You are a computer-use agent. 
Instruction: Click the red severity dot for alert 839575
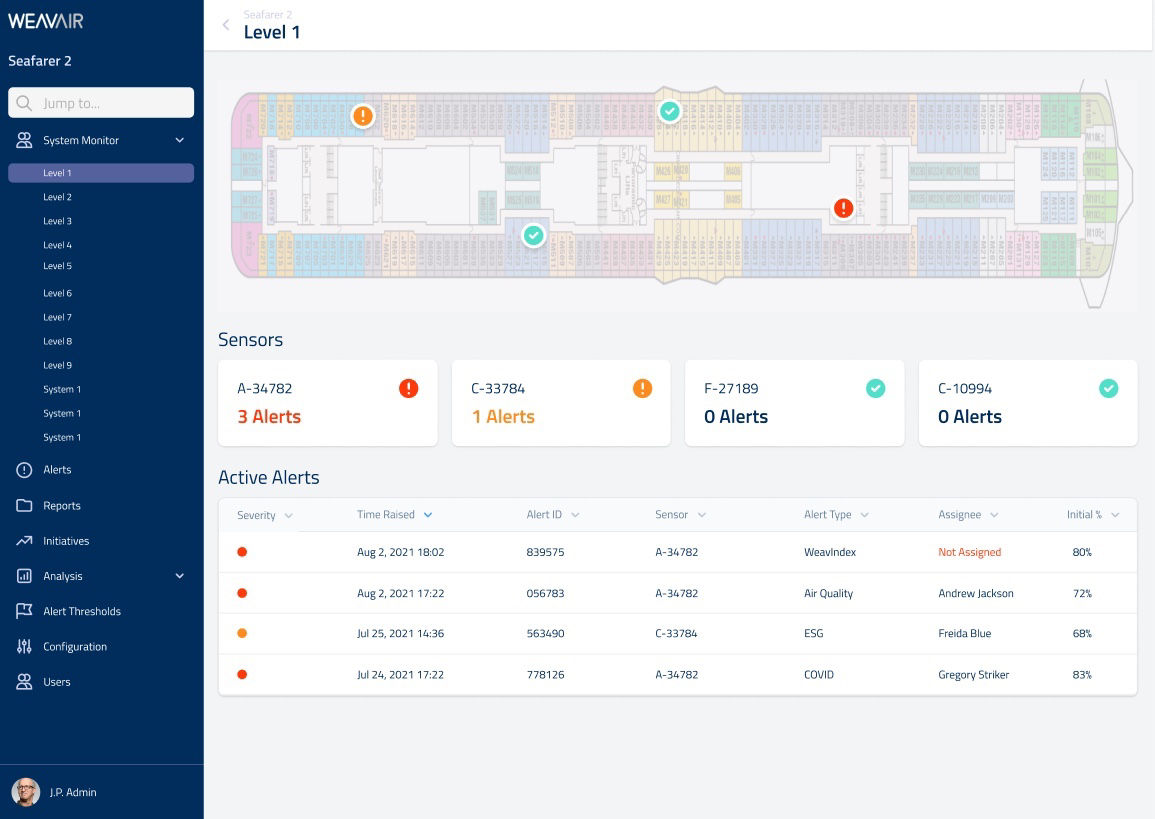click(242, 552)
